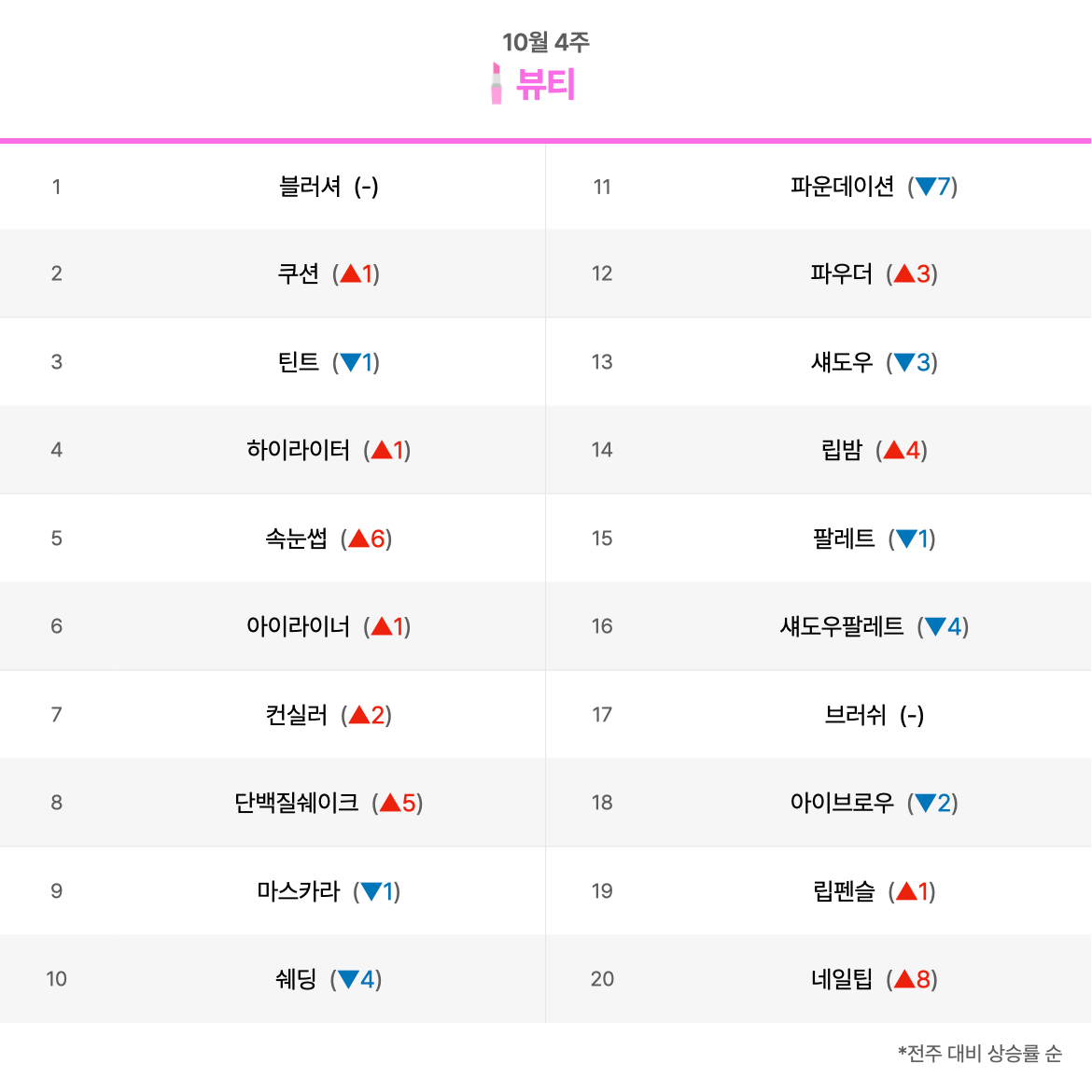The image size is (1092, 1092).
Task: Select the 마스카라 keyword
Action: pos(298,890)
